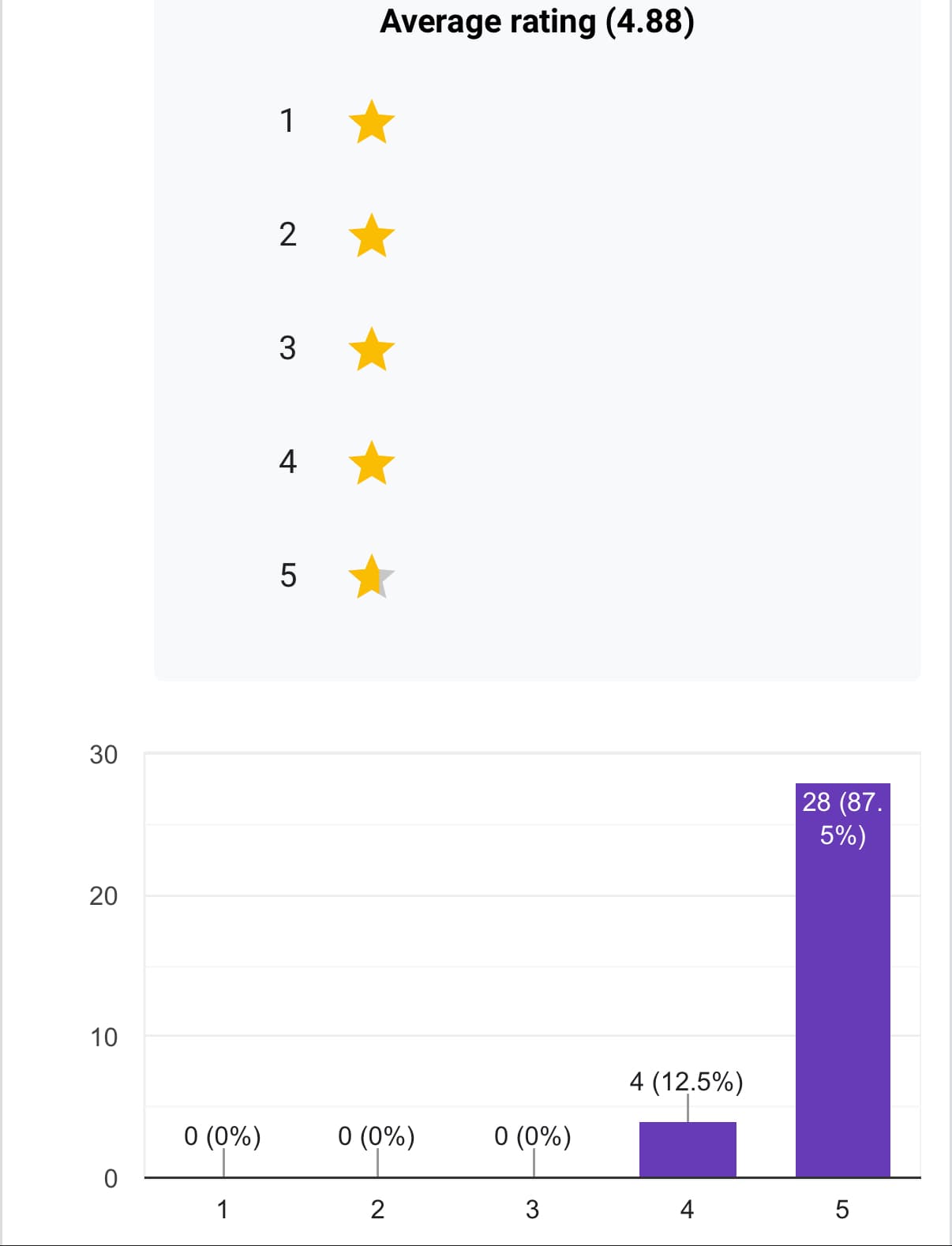Click the star next to number 3
The width and height of the screenshot is (952, 1246).
371,350
